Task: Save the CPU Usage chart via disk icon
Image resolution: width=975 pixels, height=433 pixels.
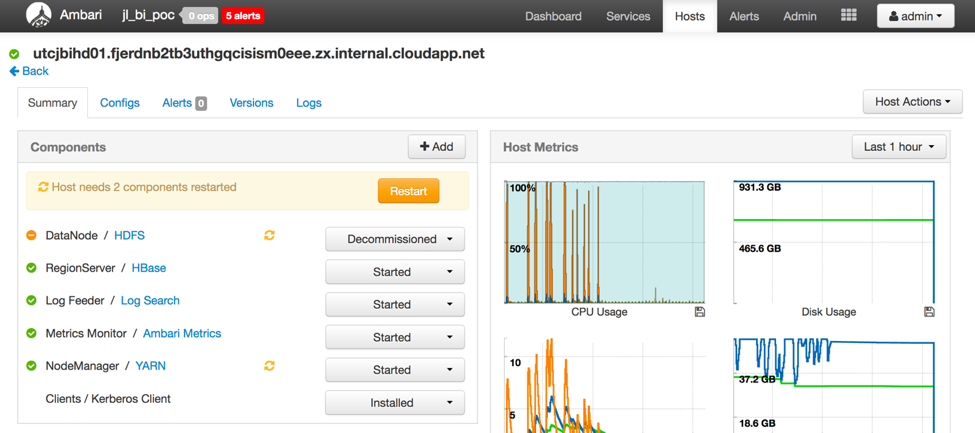Action: [x=700, y=312]
